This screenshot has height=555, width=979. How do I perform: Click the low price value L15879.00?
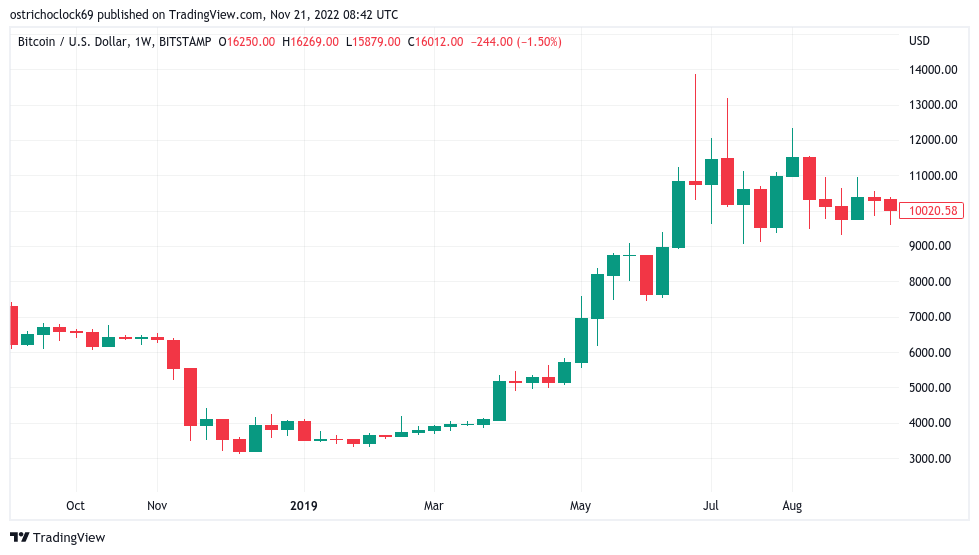[x=374, y=42]
